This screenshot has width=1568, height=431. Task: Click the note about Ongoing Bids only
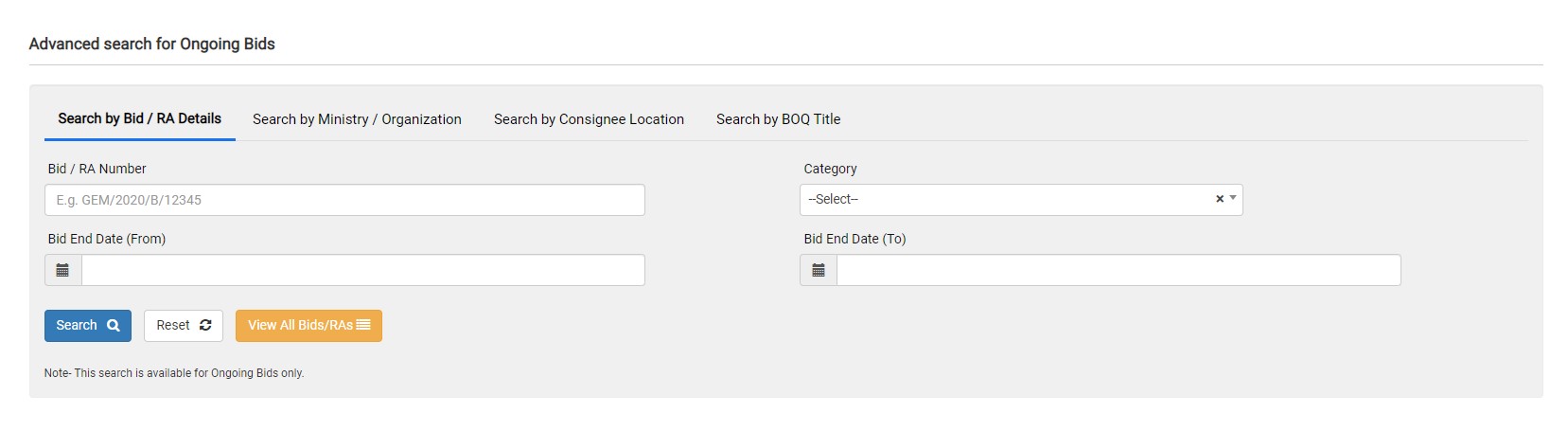174,373
